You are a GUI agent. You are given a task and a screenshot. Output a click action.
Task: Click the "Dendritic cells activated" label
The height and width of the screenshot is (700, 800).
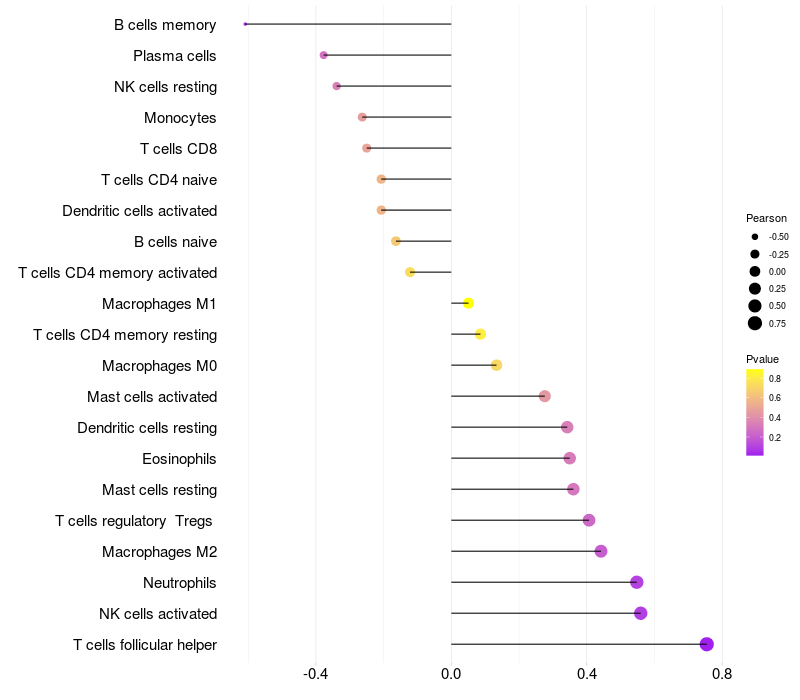click(140, 211)
